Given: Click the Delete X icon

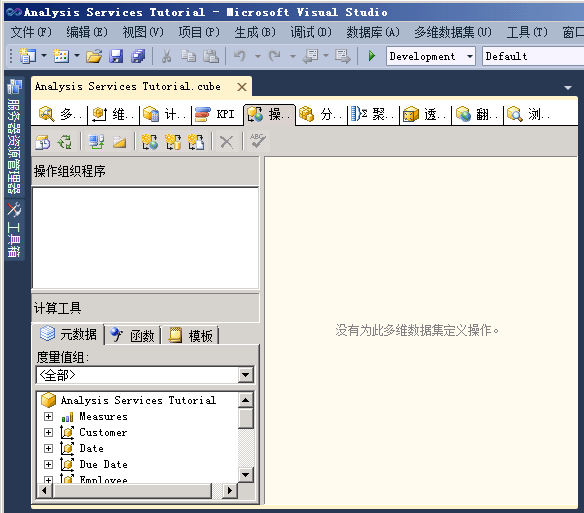Looking at the screenshot, I should [226, 142].
